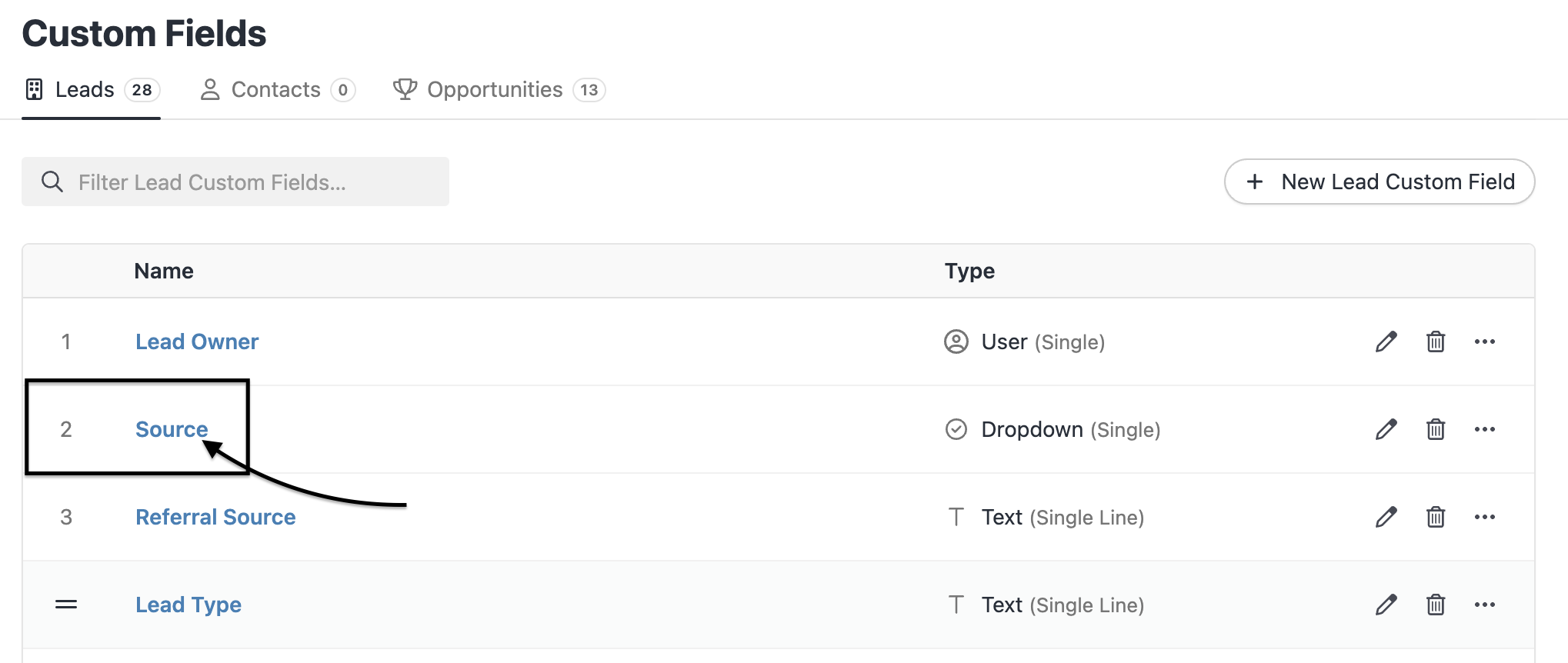1568x663 pixels.
Task: Open more options menu for Source
Action: (x=1484, y=429)
